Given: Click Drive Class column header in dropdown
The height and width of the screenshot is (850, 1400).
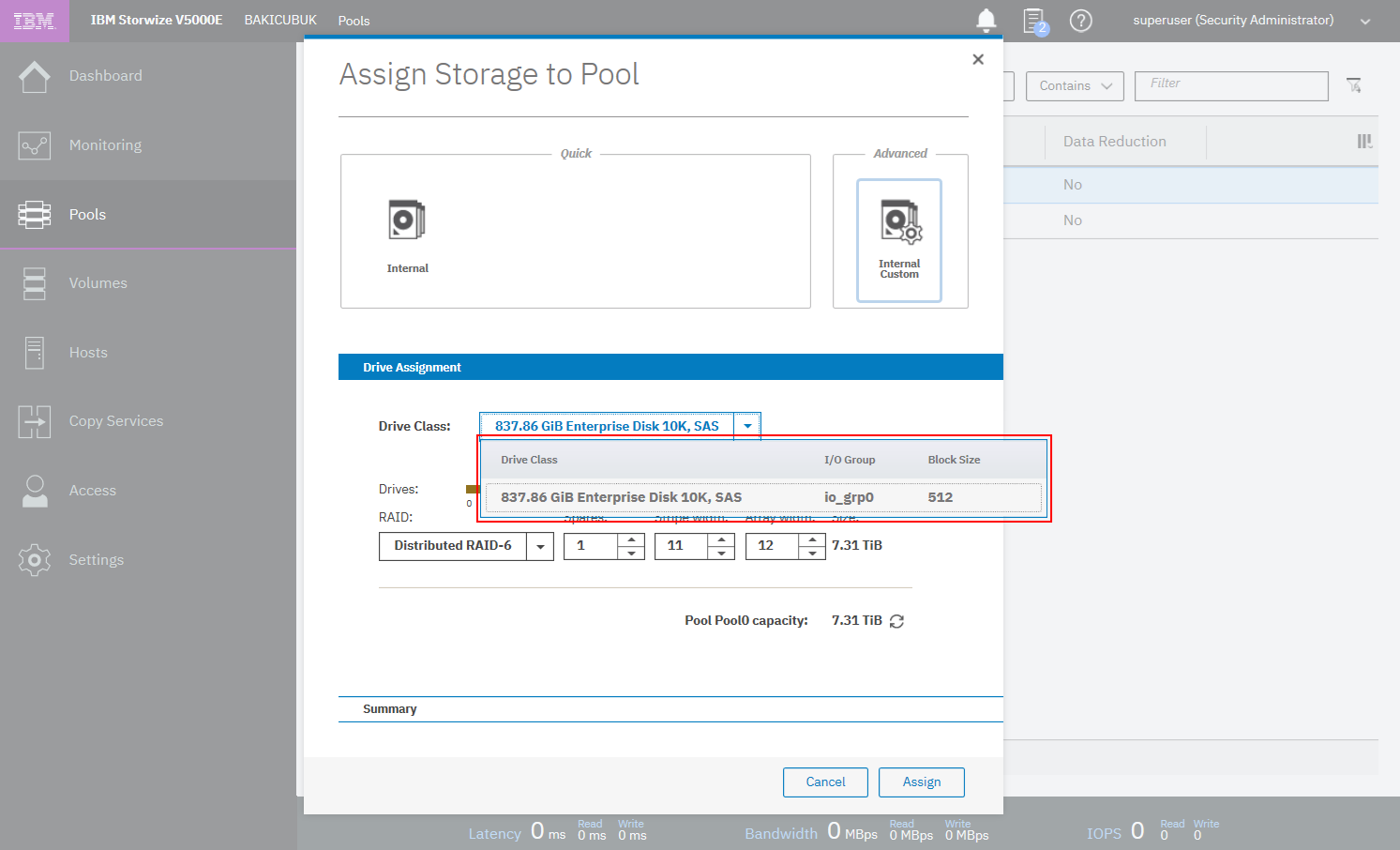Looking at the screenshot, I should click(529, 460).
